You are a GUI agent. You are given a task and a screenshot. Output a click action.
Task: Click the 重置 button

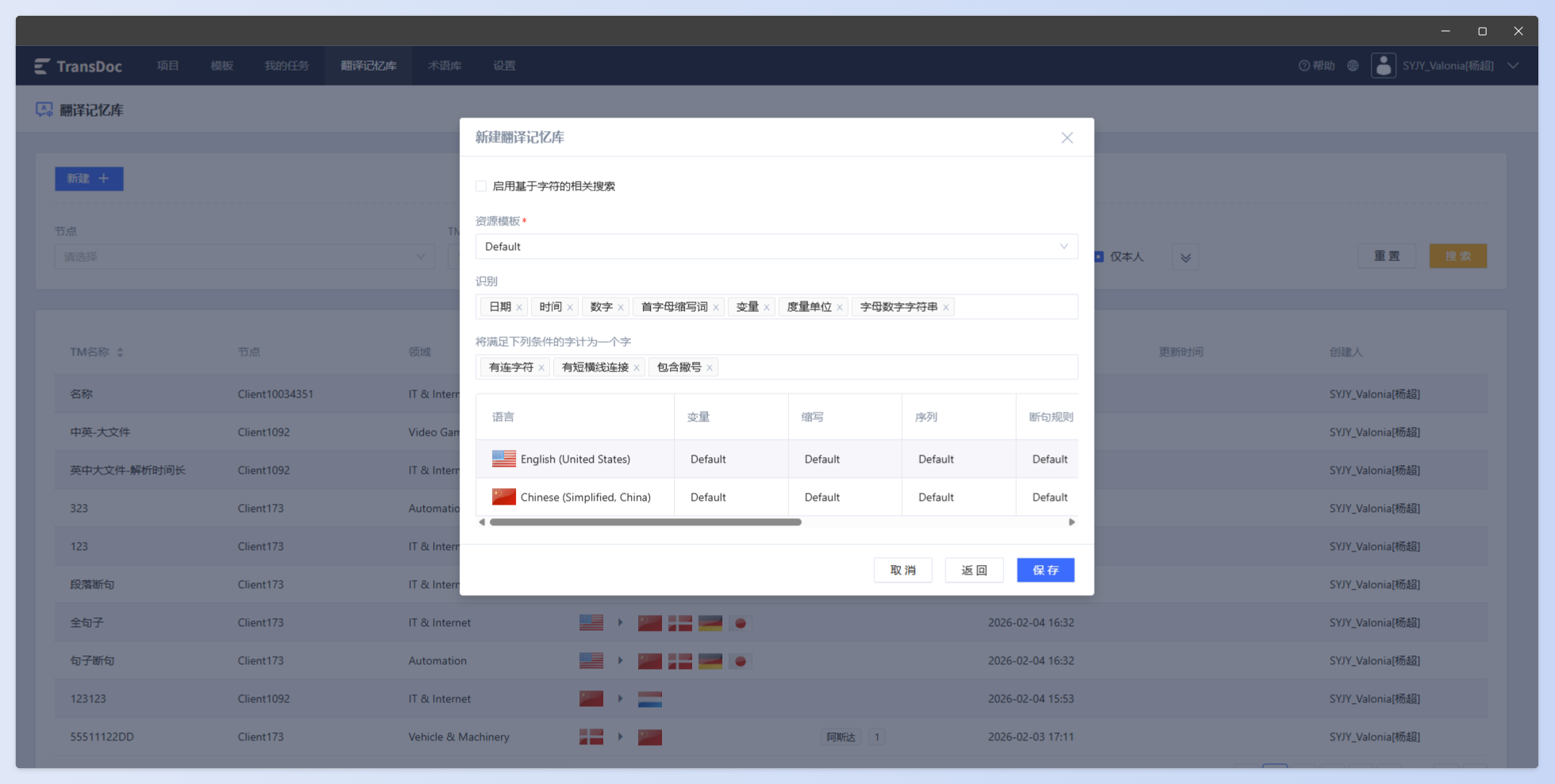(1387, 256)
